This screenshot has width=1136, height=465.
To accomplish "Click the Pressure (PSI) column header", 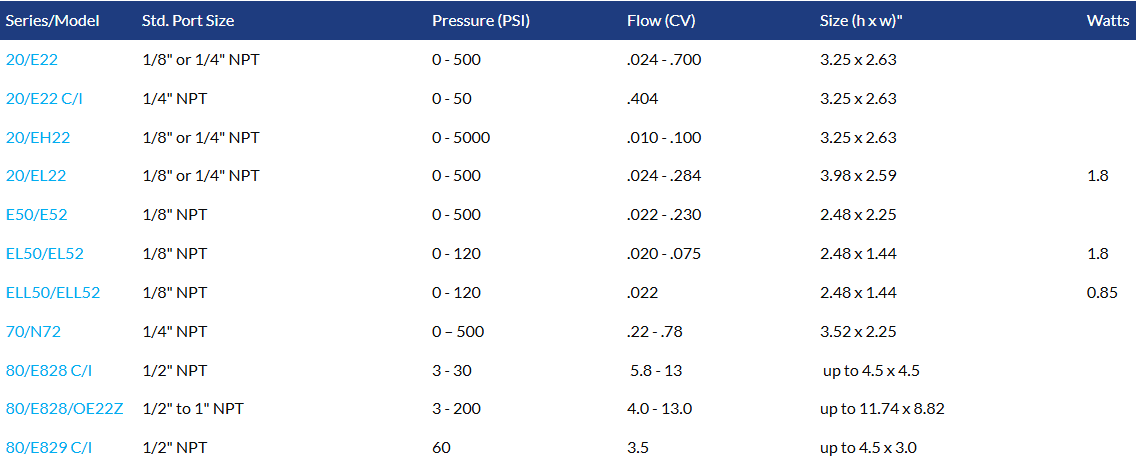I will pyautogui.click(x=479, y=21).
